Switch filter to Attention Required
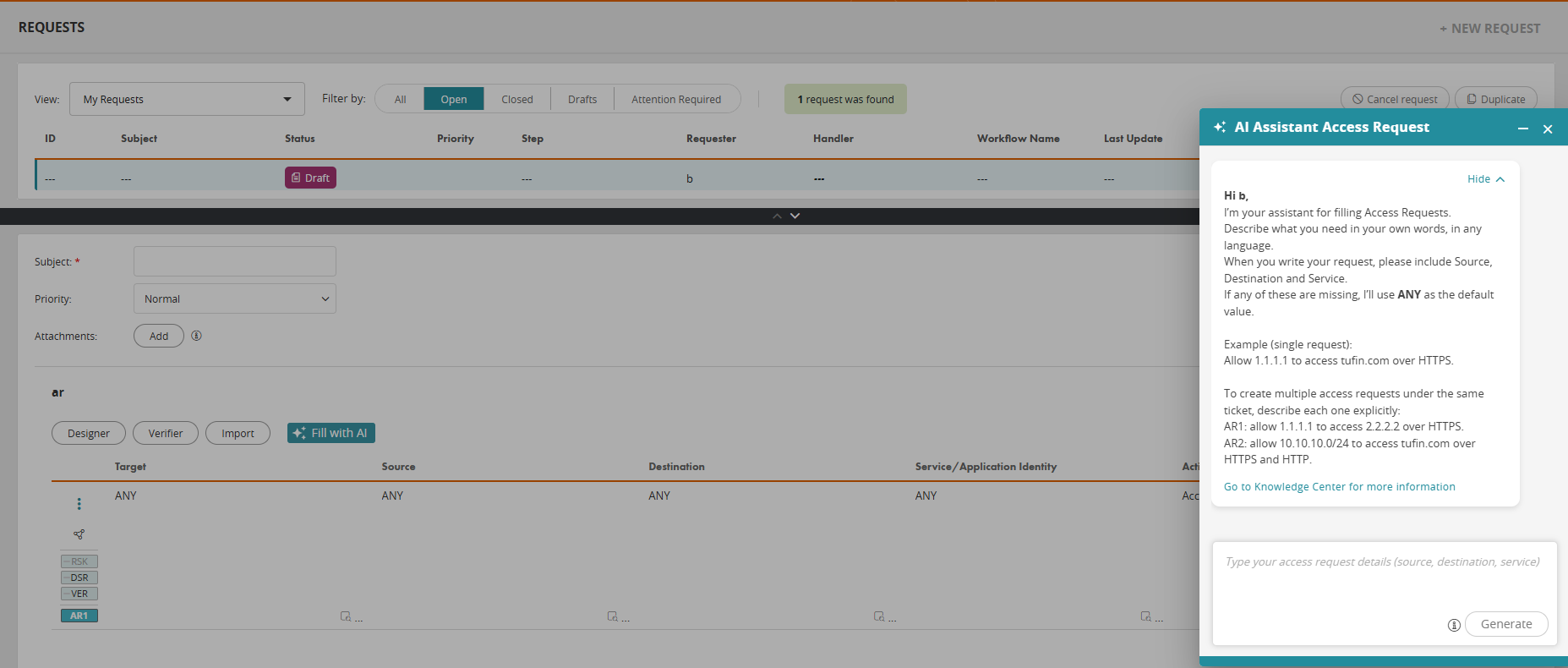The image size is (1568, 668). (x=676, y=99)
